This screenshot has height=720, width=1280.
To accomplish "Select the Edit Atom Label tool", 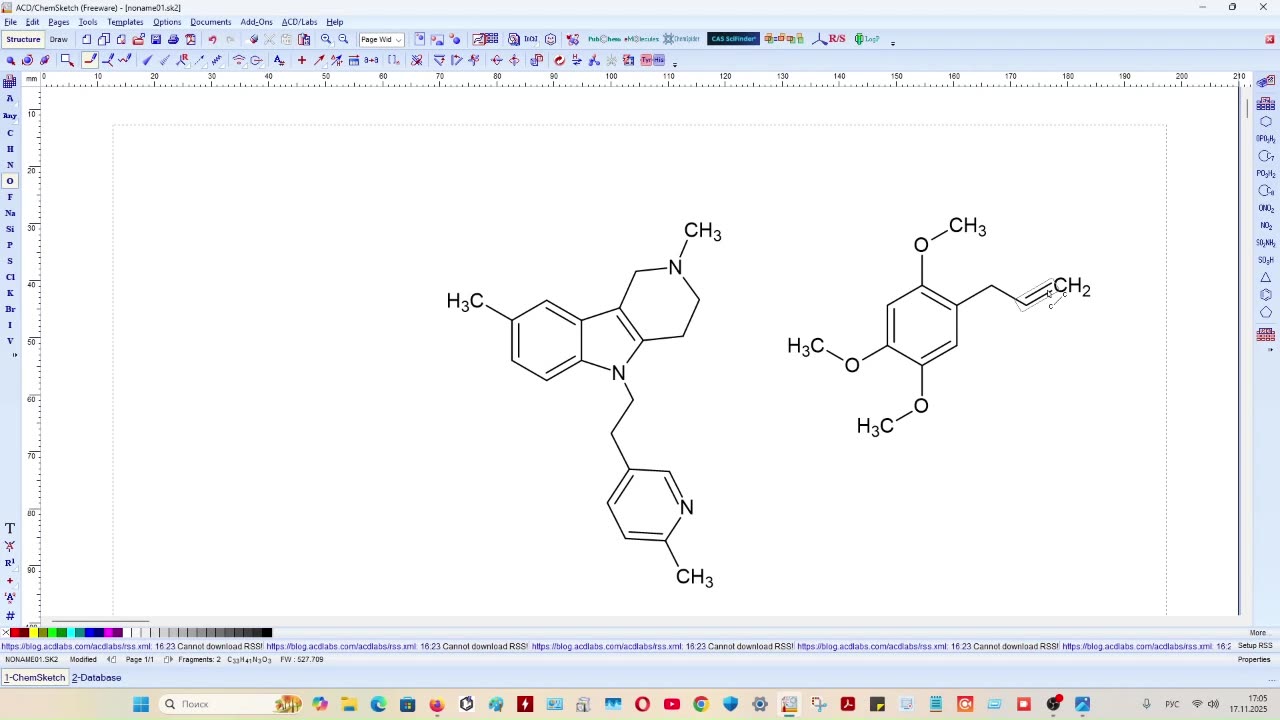I will coord(279,60).
